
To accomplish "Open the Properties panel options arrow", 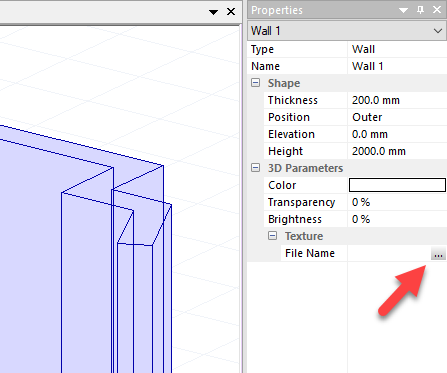I will pyautogui.click(x=403, y=10).
